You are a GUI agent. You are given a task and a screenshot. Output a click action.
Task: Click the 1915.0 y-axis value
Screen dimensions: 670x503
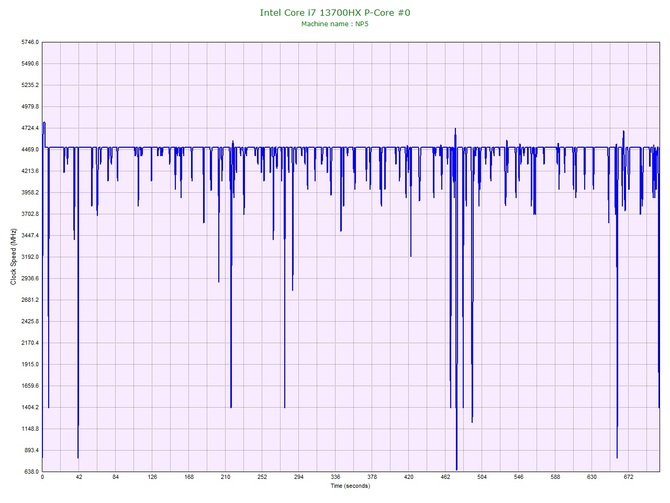pos(30,365)
